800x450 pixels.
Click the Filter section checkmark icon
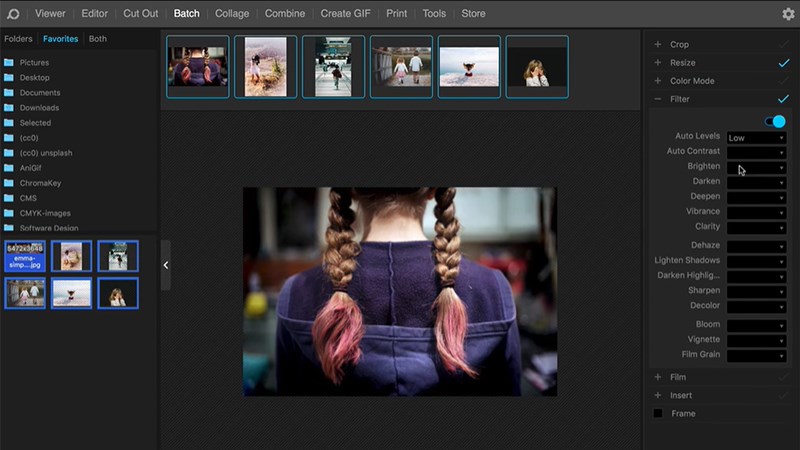(x=783, y=99)
